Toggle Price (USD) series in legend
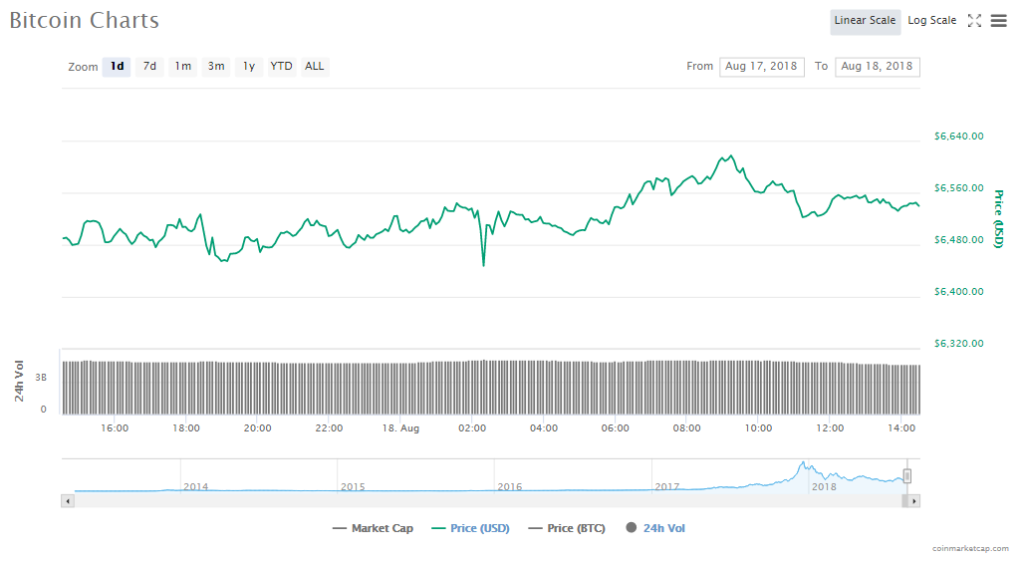This screenshot has width=1024, height=562. 470,528
